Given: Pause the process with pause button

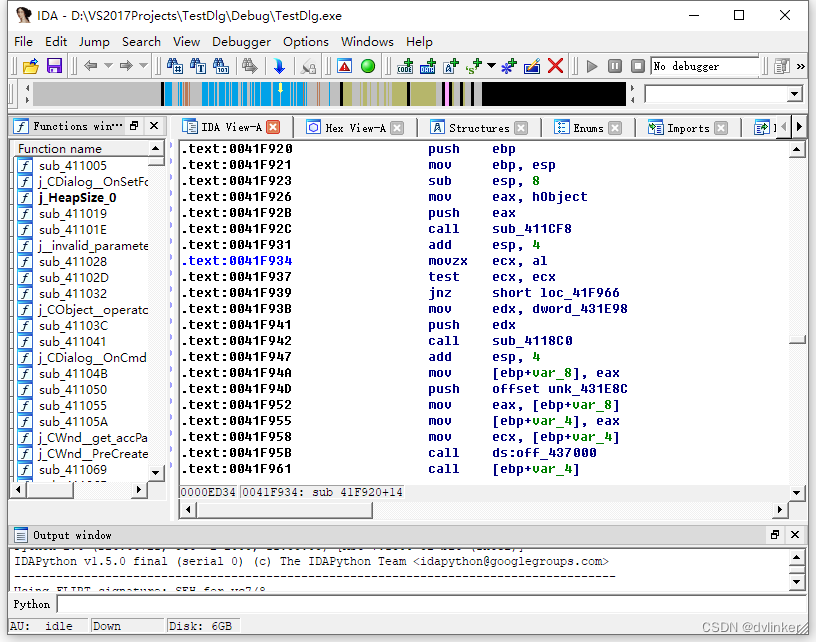Looking at the screenshot, I should point(615,66).
